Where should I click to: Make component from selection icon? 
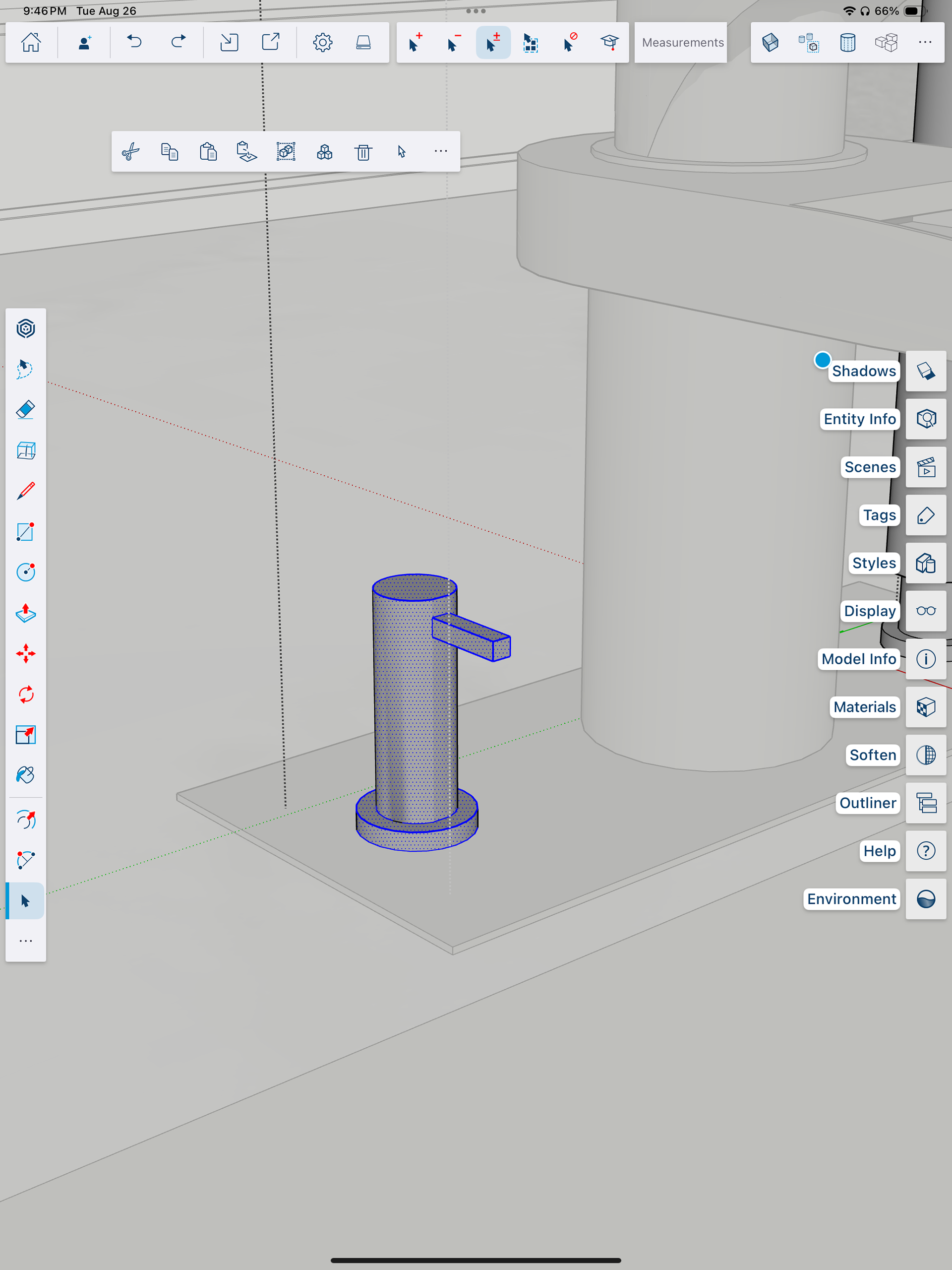click(325, 152)
